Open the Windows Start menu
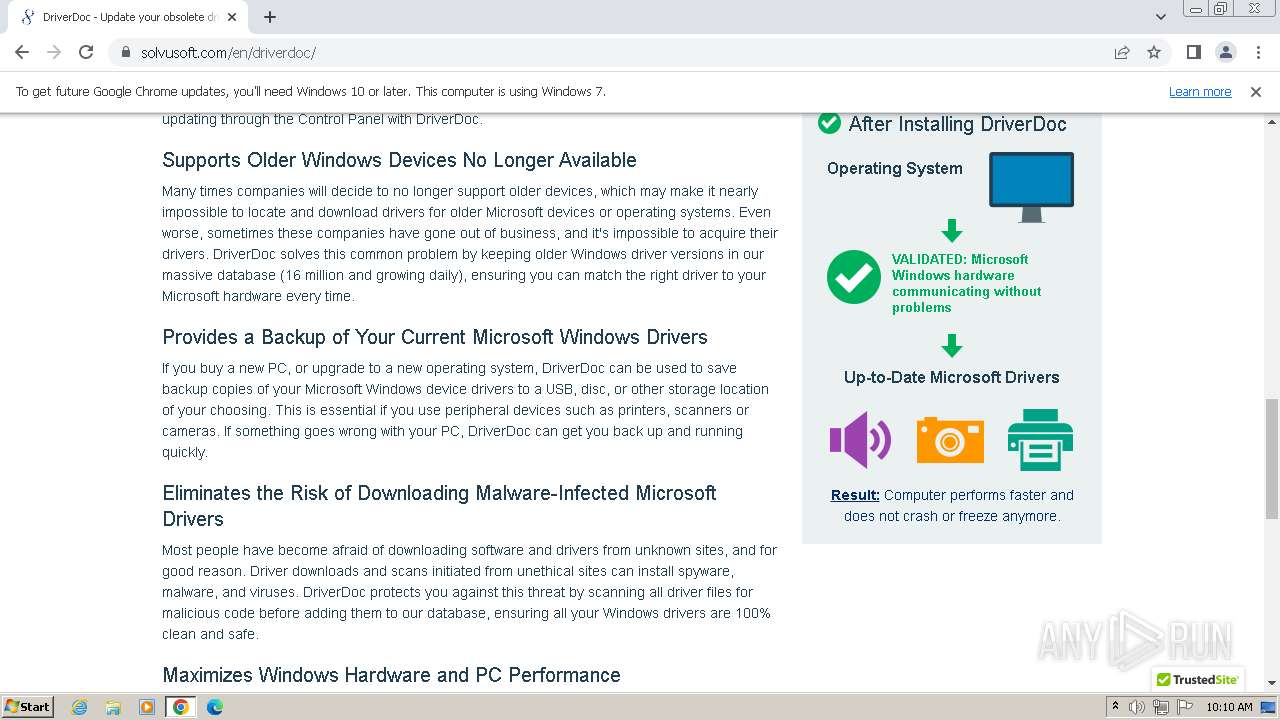This screenshot has width=1280, height=720. tap(28, 706)
